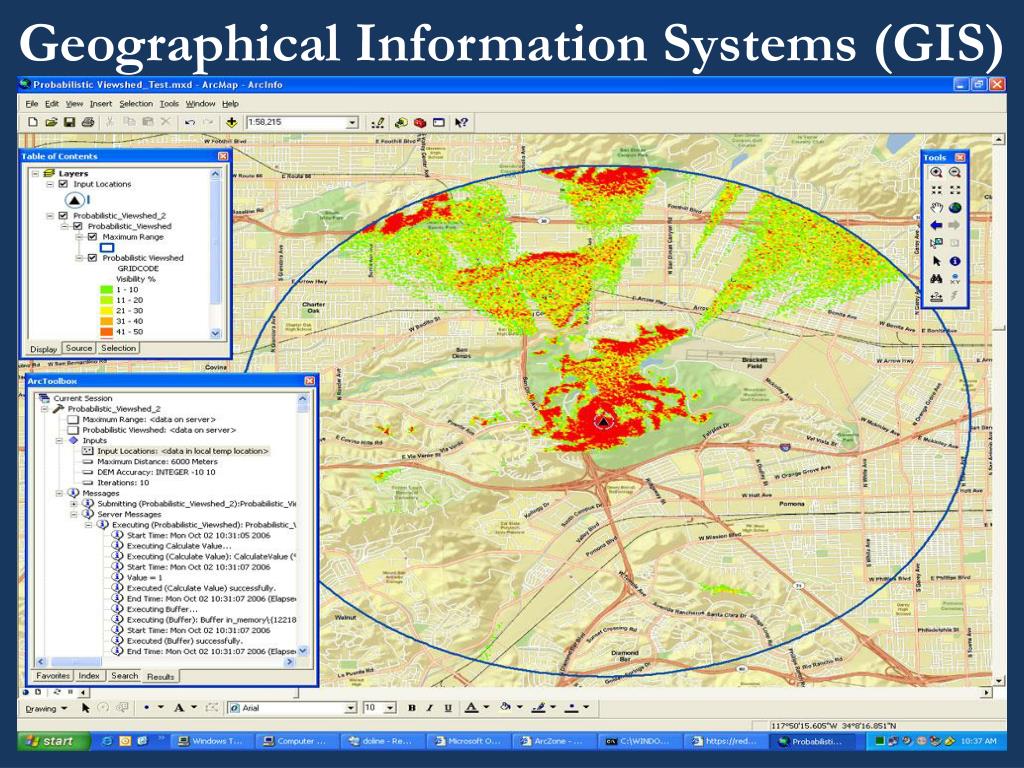This screenshot has height=768, width=1024.
Task: Click the green 1 - 10 visibility swatch
Action: [106, 289]
